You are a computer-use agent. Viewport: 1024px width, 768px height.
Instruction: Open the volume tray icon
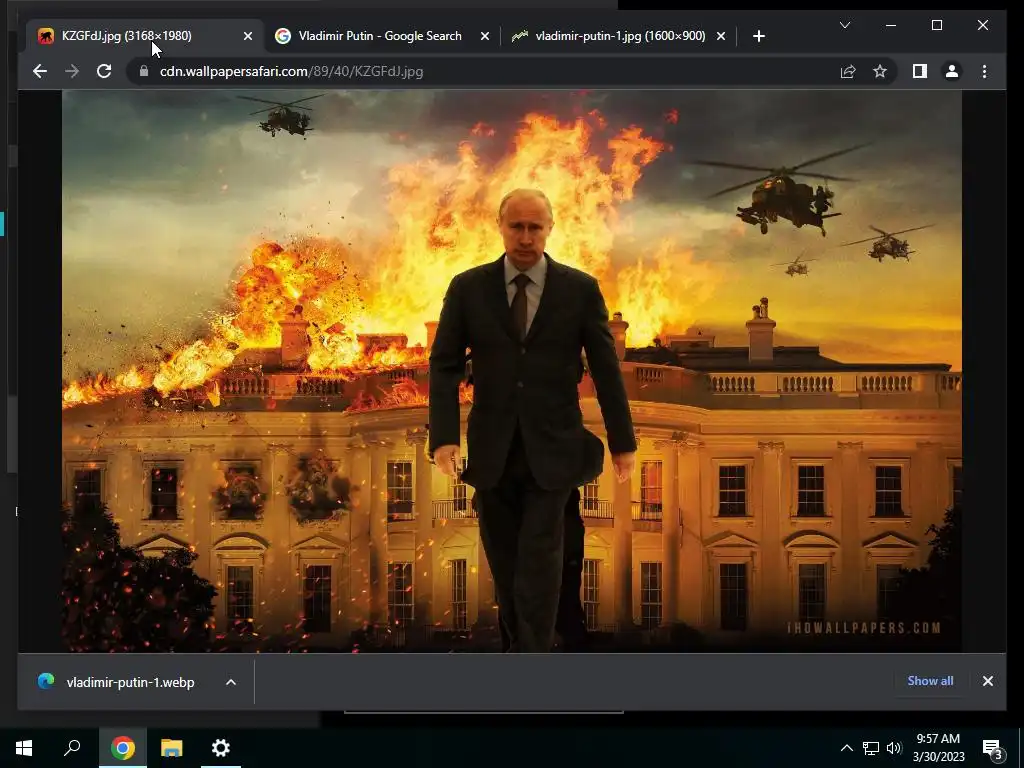[x=894, y=748]
